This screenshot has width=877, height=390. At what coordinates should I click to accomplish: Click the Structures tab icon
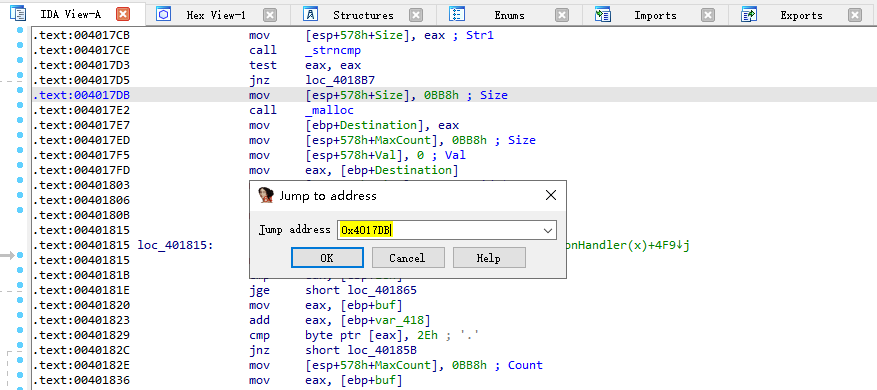(x=310, y=15)
